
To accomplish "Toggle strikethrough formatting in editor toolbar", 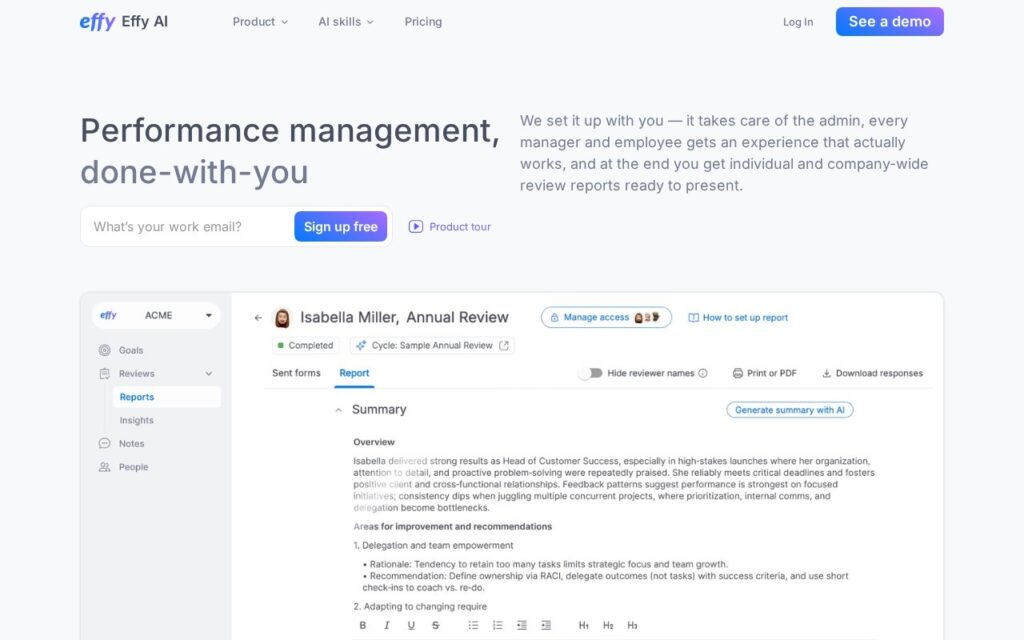I will [x=436, y=626].
